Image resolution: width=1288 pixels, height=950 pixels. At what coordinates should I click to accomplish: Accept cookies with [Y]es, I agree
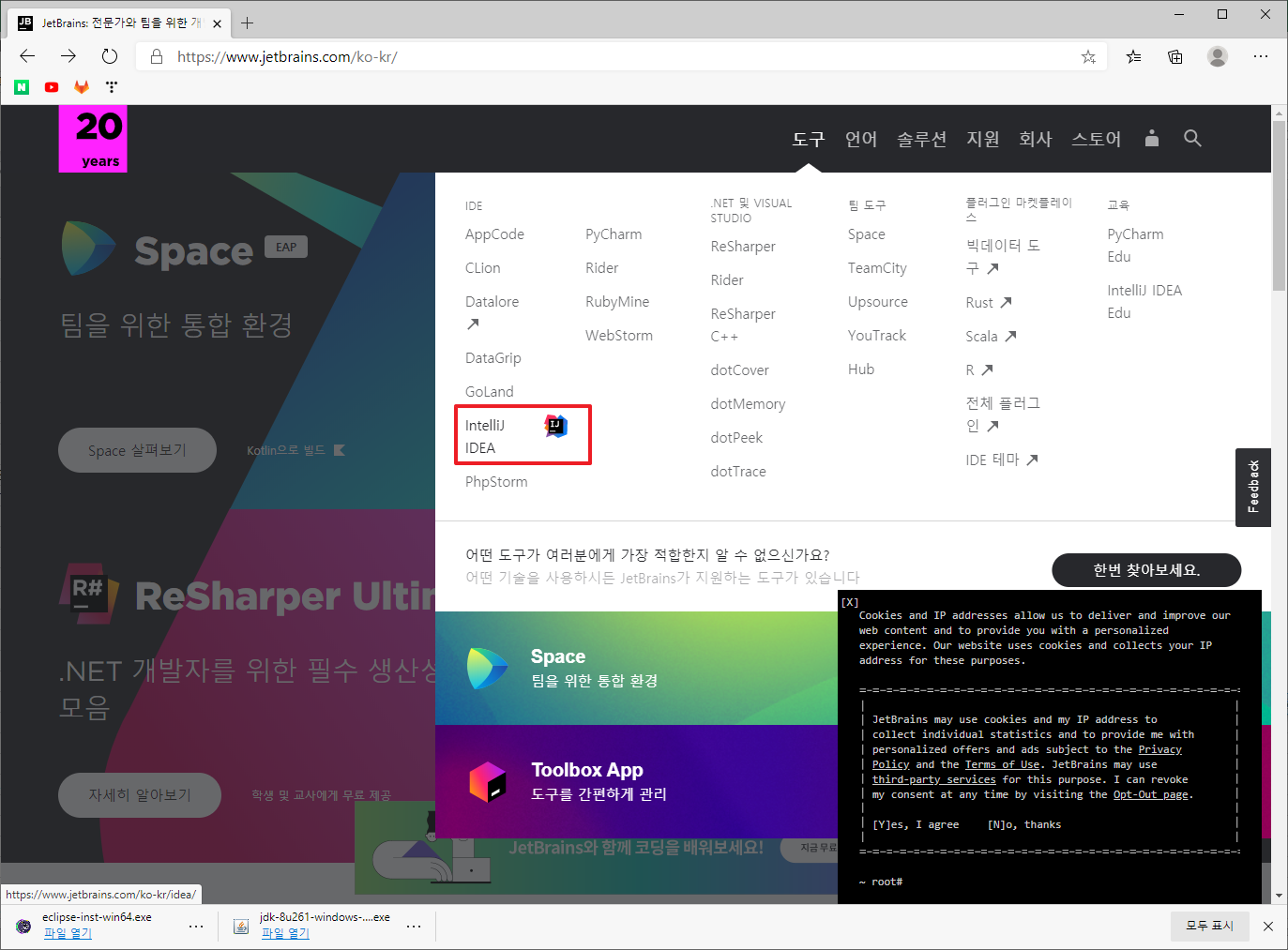click(x=916, y=825)
